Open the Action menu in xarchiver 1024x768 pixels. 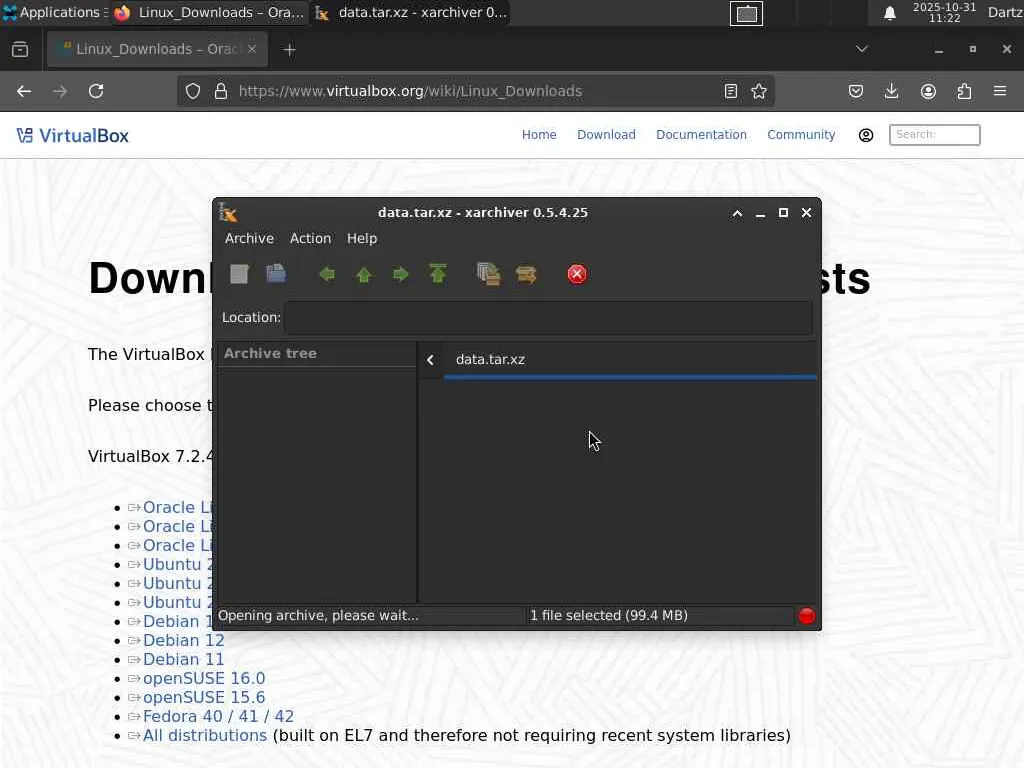[x=310, y=238]
